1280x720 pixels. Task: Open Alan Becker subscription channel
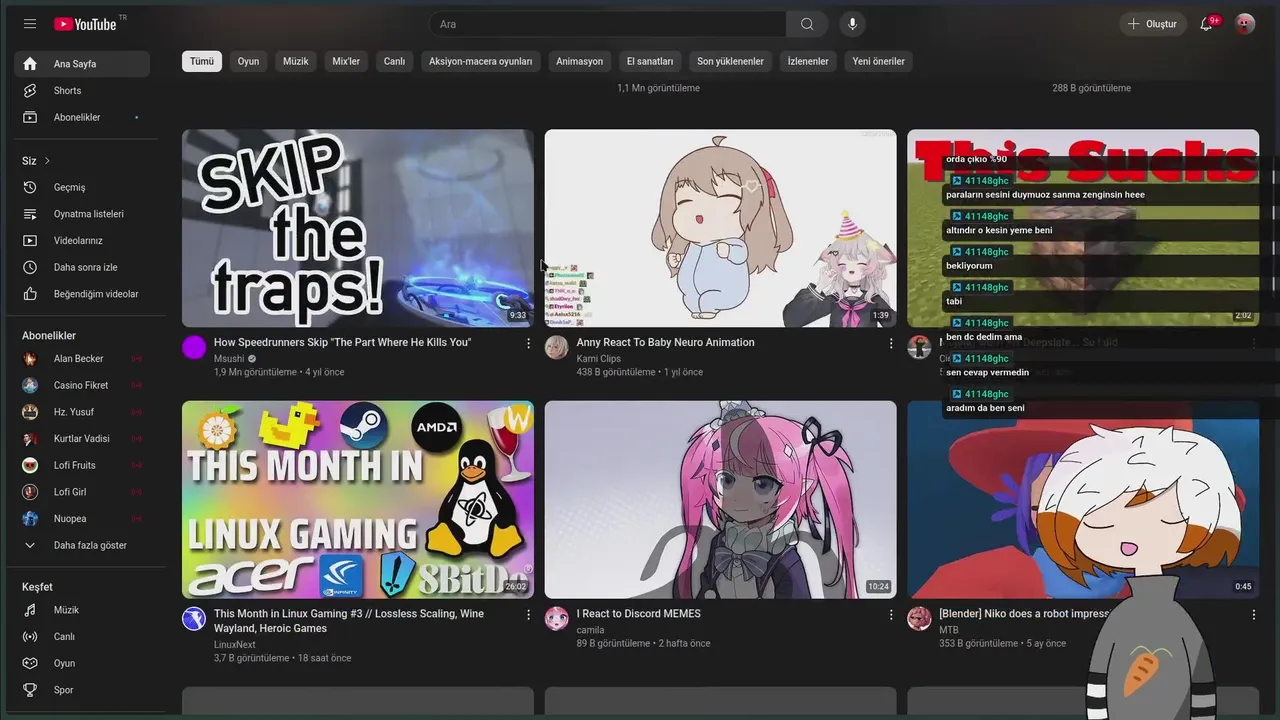click(82, 359)
